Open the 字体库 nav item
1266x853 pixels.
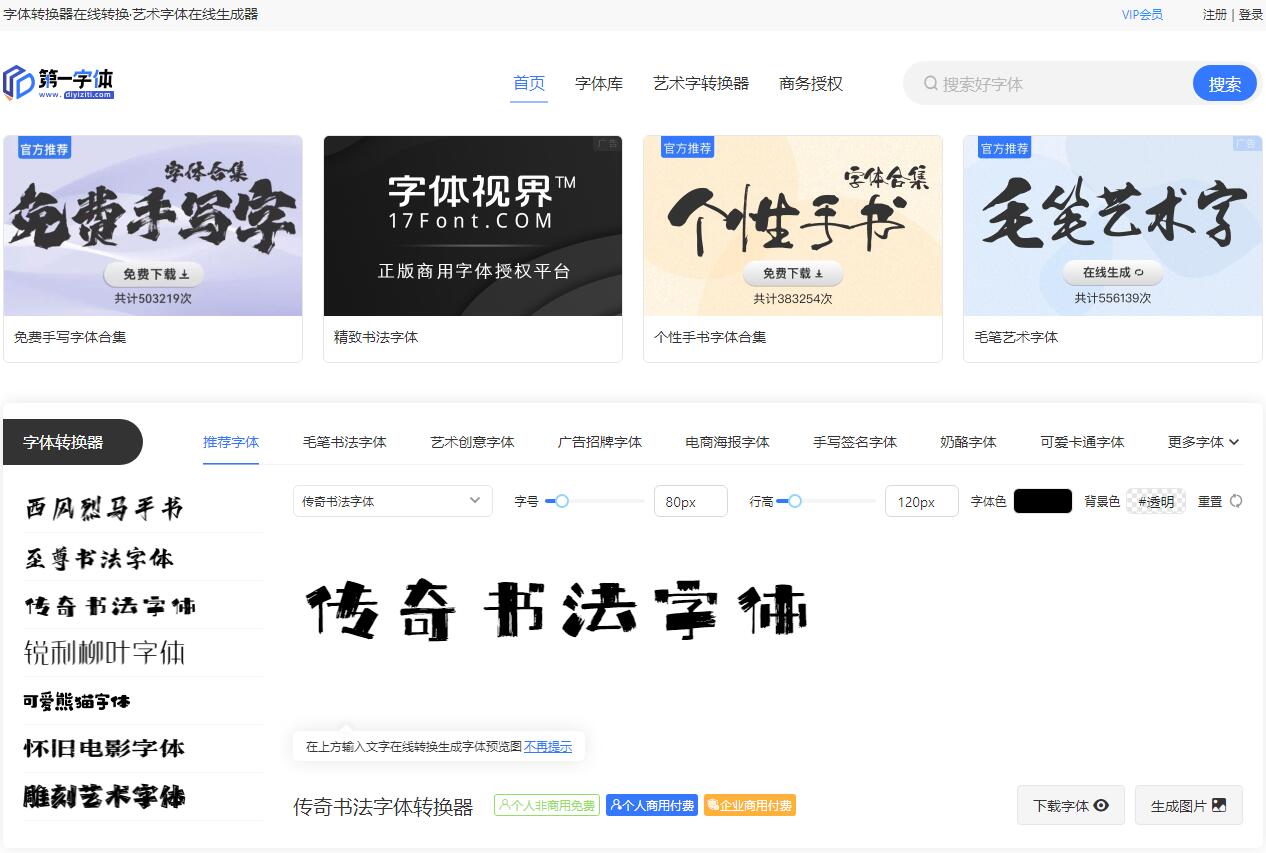599,84
